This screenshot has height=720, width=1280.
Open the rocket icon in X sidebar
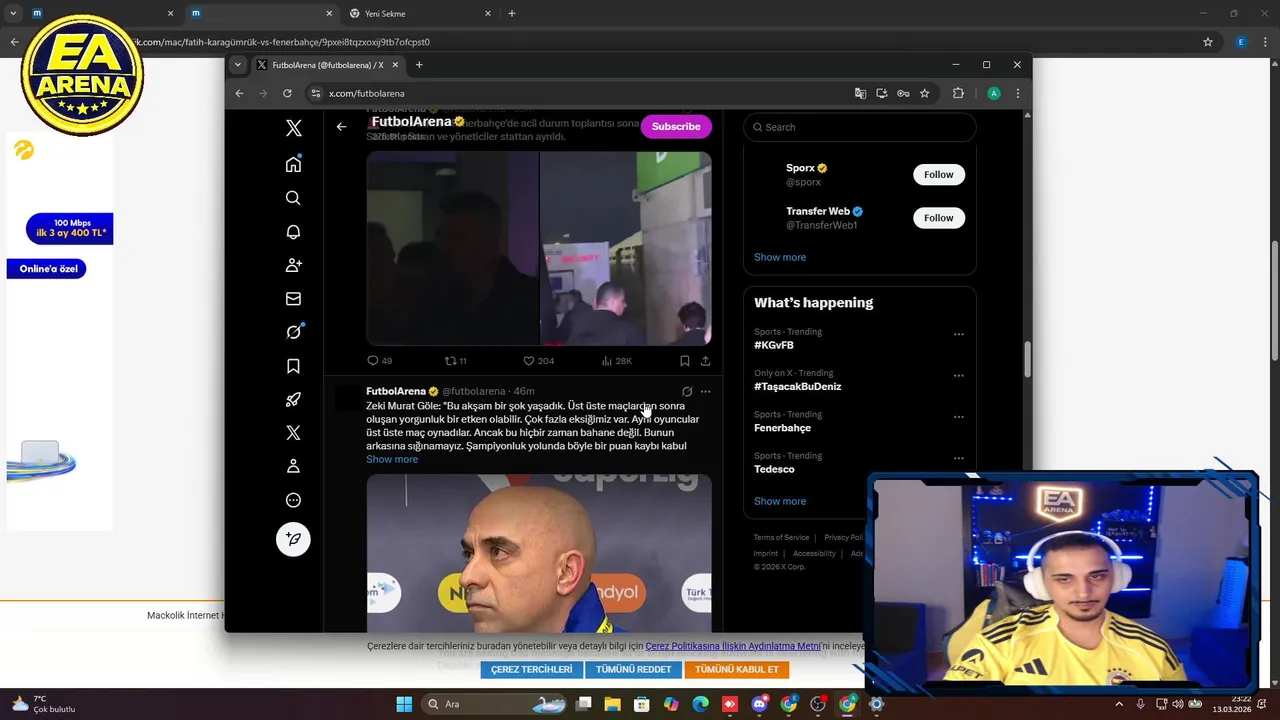point(293,400)
